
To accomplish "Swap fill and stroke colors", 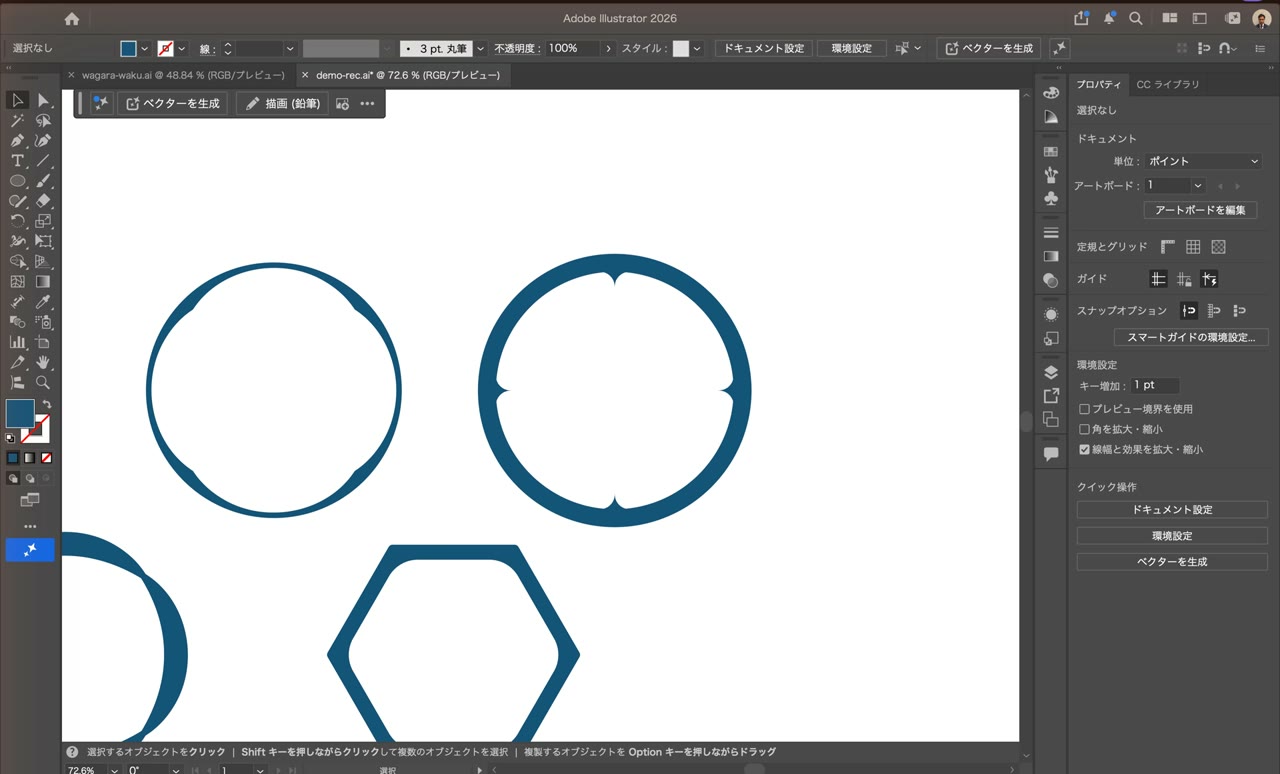I will pos(46,405).
